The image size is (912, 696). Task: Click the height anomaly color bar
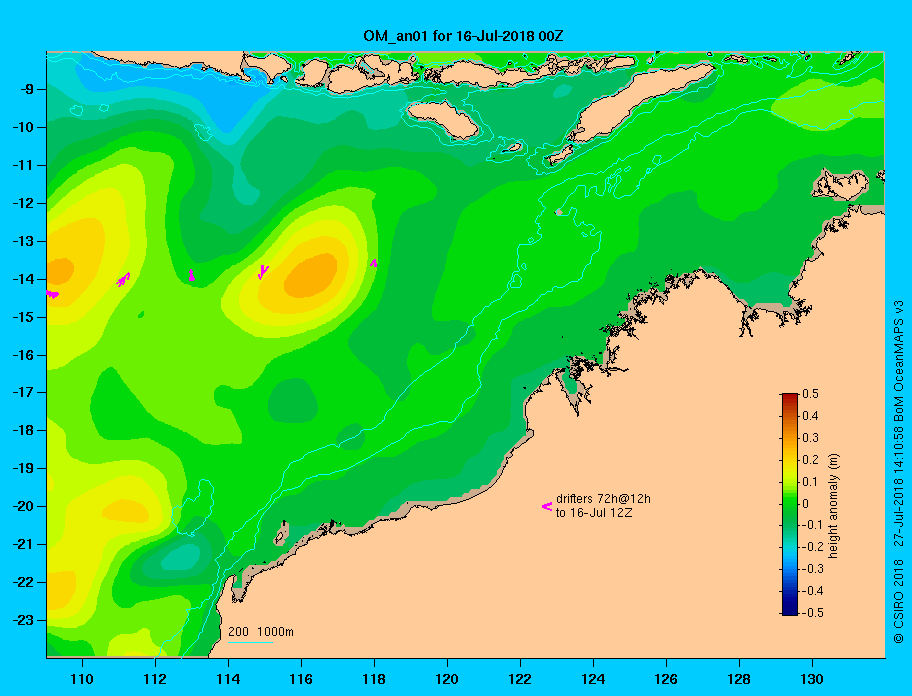[x=790, y=504]
